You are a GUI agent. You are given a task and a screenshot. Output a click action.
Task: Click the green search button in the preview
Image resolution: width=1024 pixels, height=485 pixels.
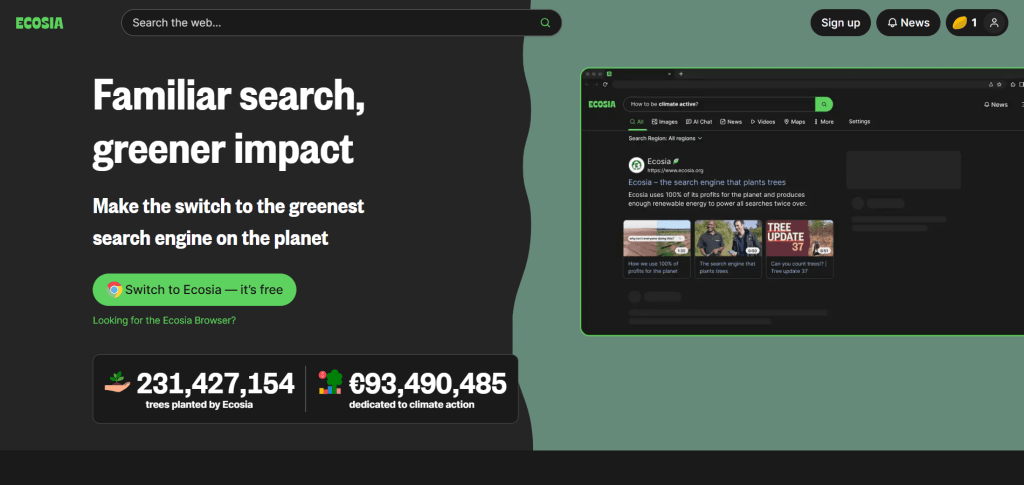click(824, 104)
